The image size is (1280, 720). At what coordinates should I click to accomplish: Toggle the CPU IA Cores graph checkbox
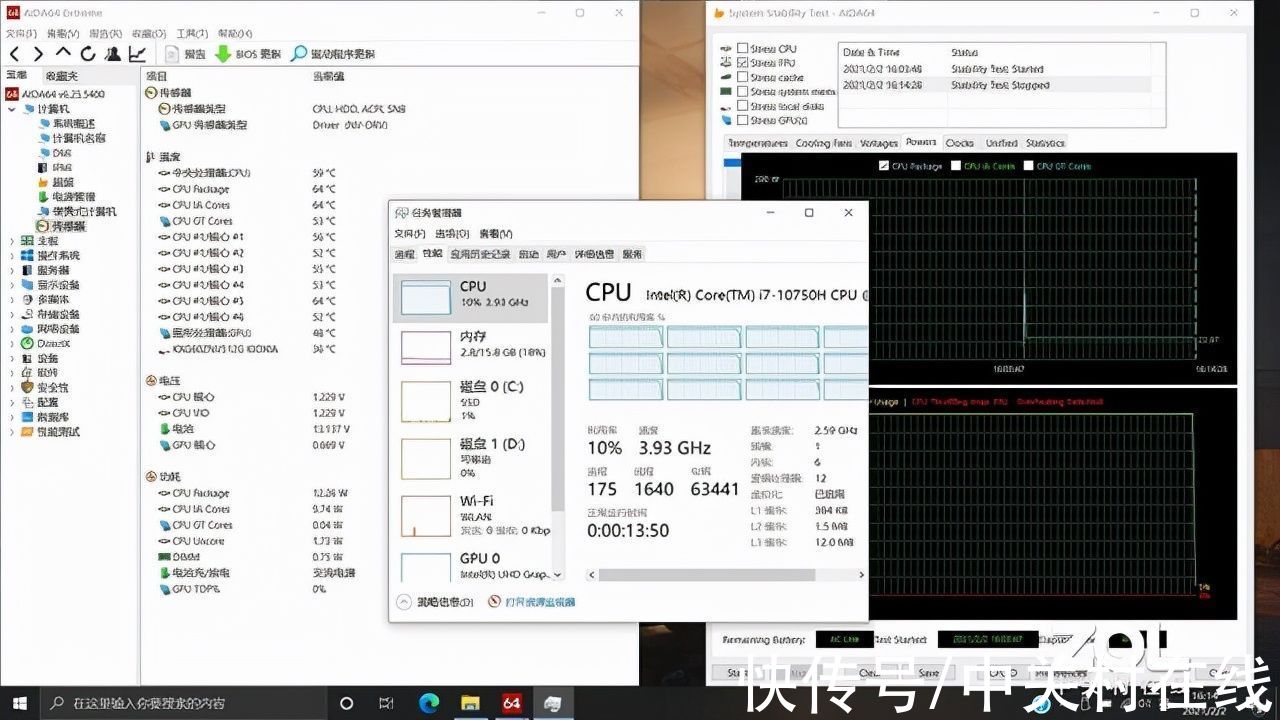[956, 166]
